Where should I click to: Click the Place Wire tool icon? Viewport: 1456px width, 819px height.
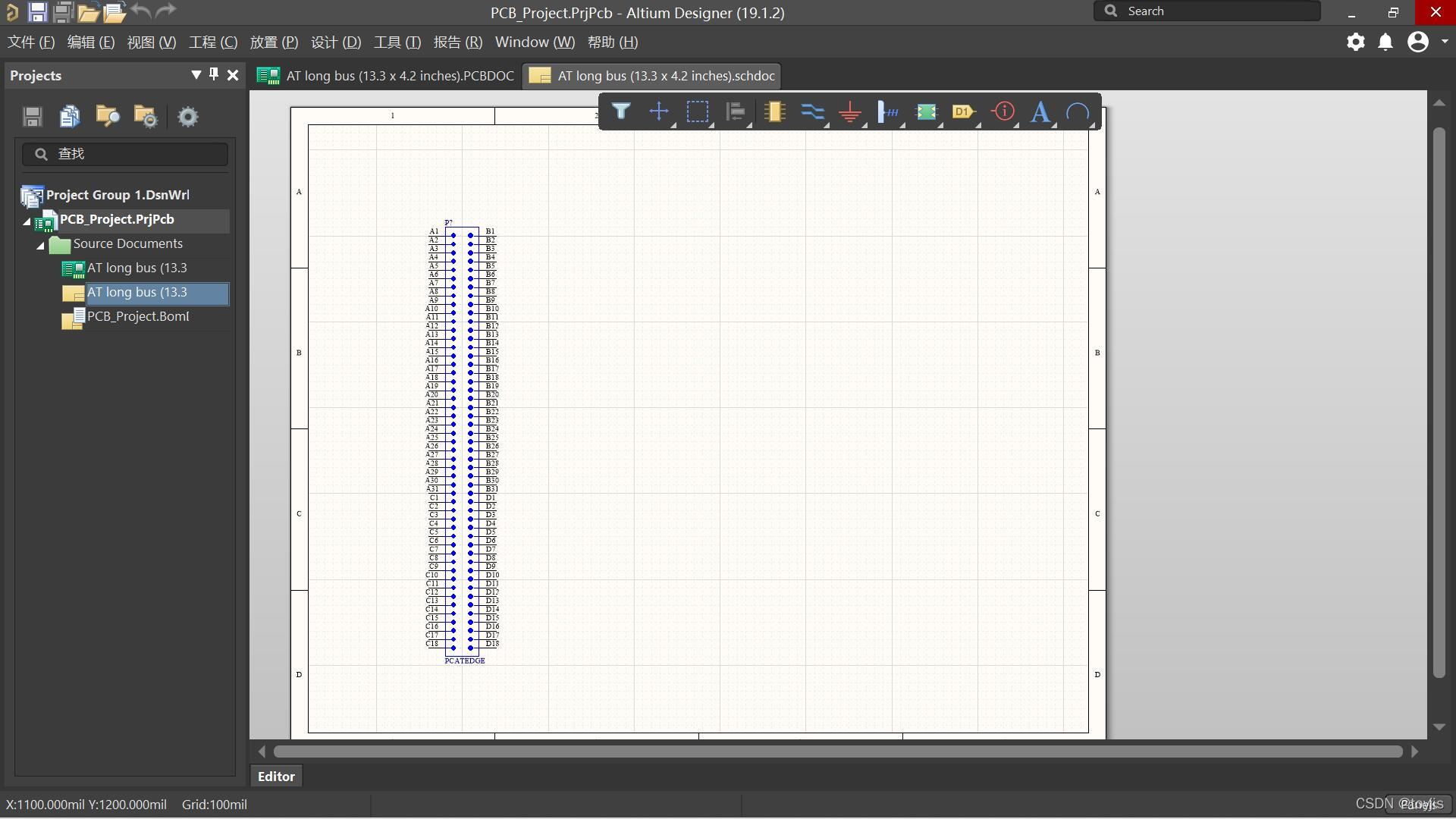pyautogui.click(x=812, y=112)
